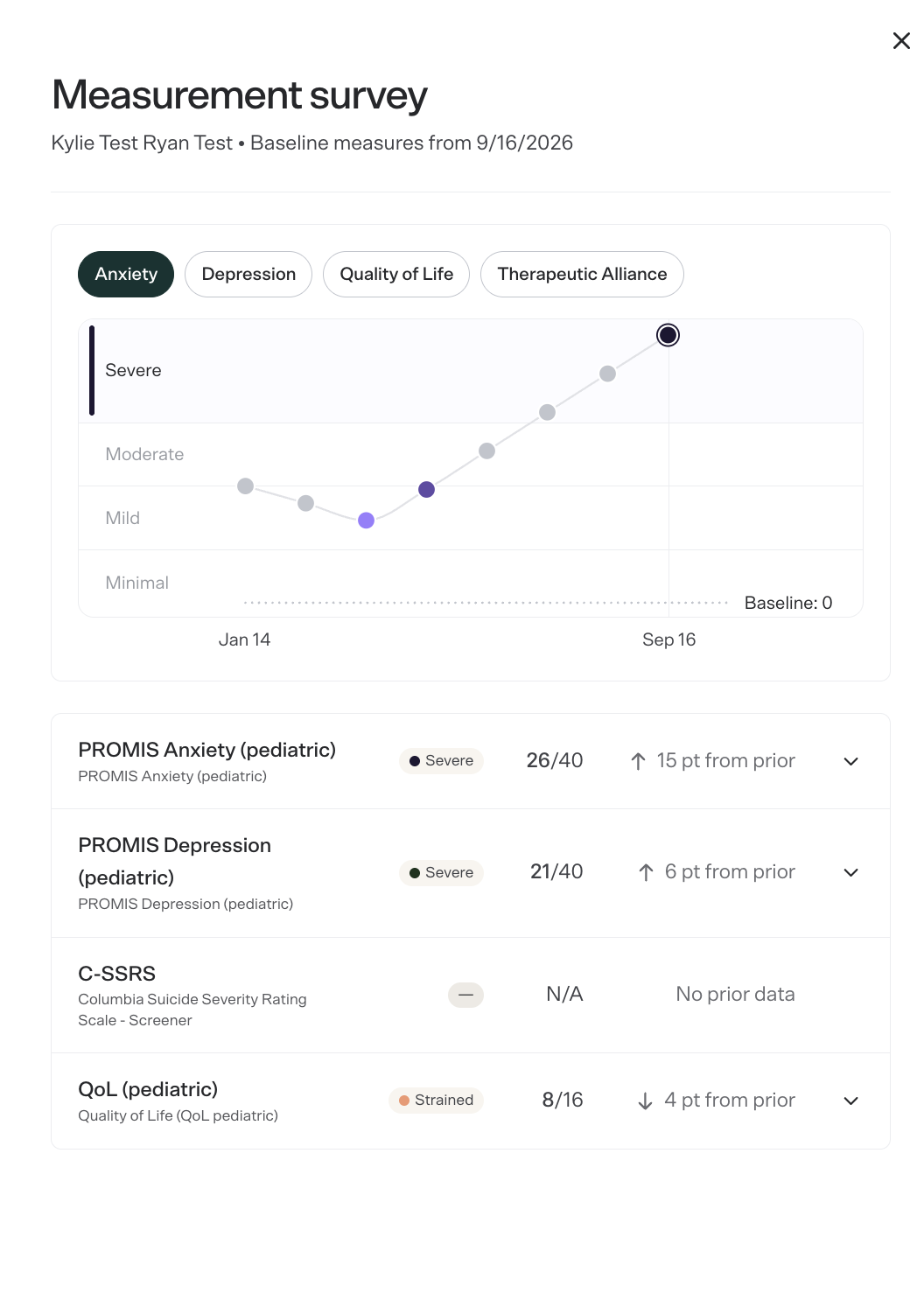Click the light purple lowest chart point

click(367, 521)
